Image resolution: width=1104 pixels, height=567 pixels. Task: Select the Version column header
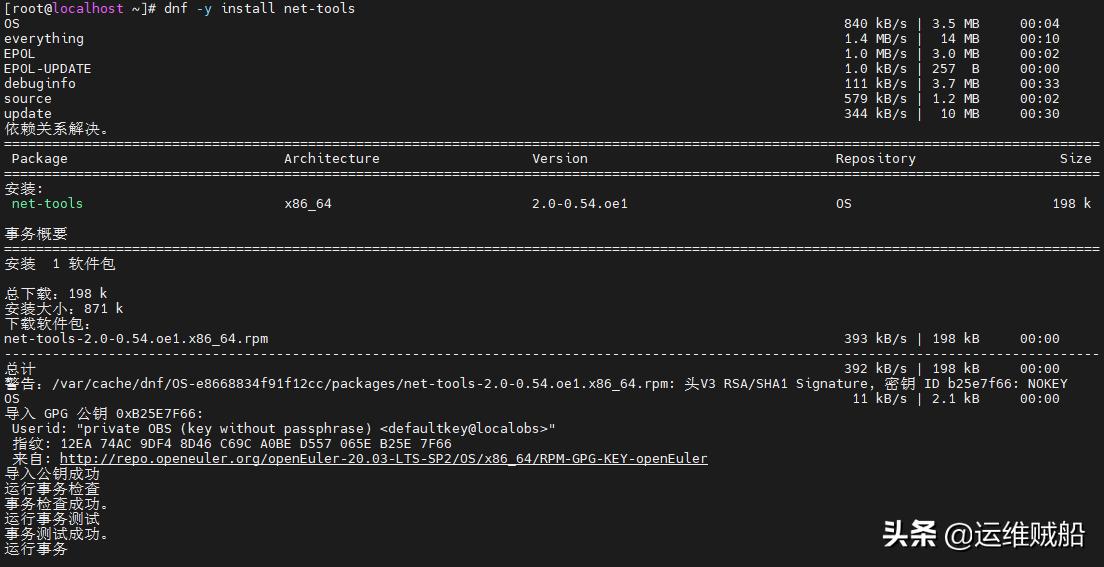coord(560,158)
